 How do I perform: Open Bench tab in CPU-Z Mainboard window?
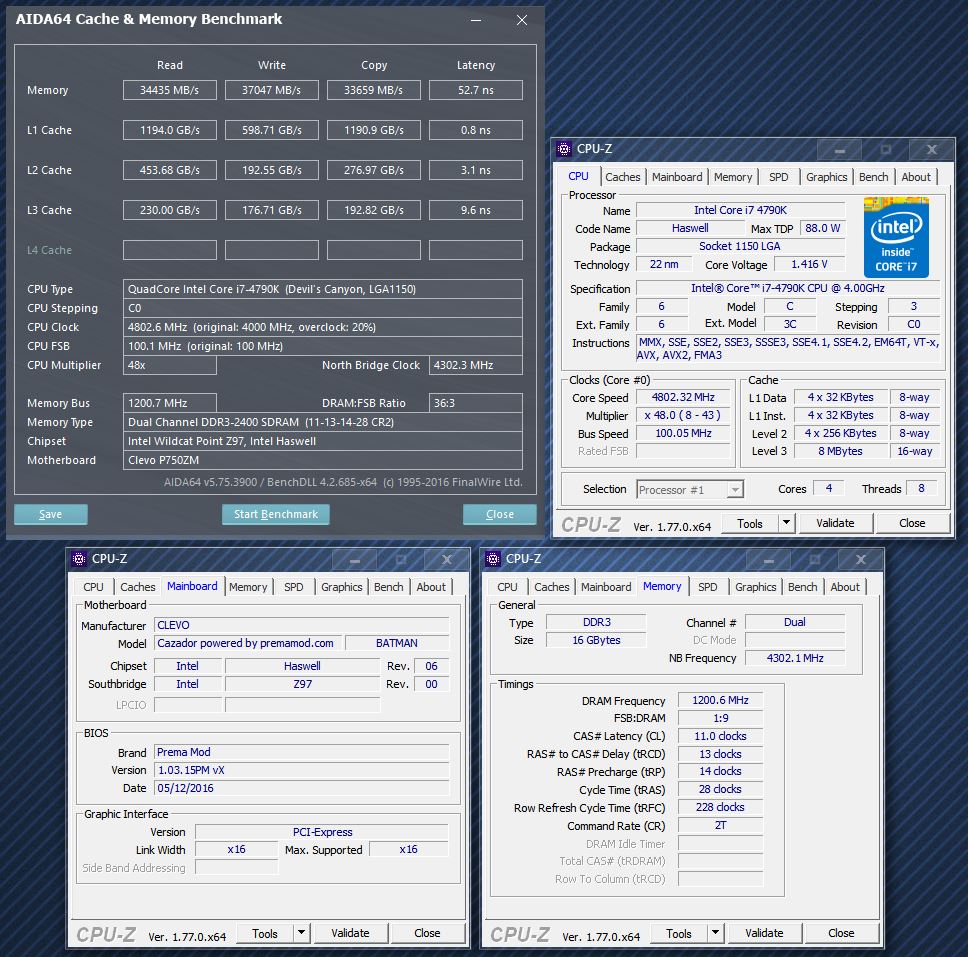coord(388,587)
